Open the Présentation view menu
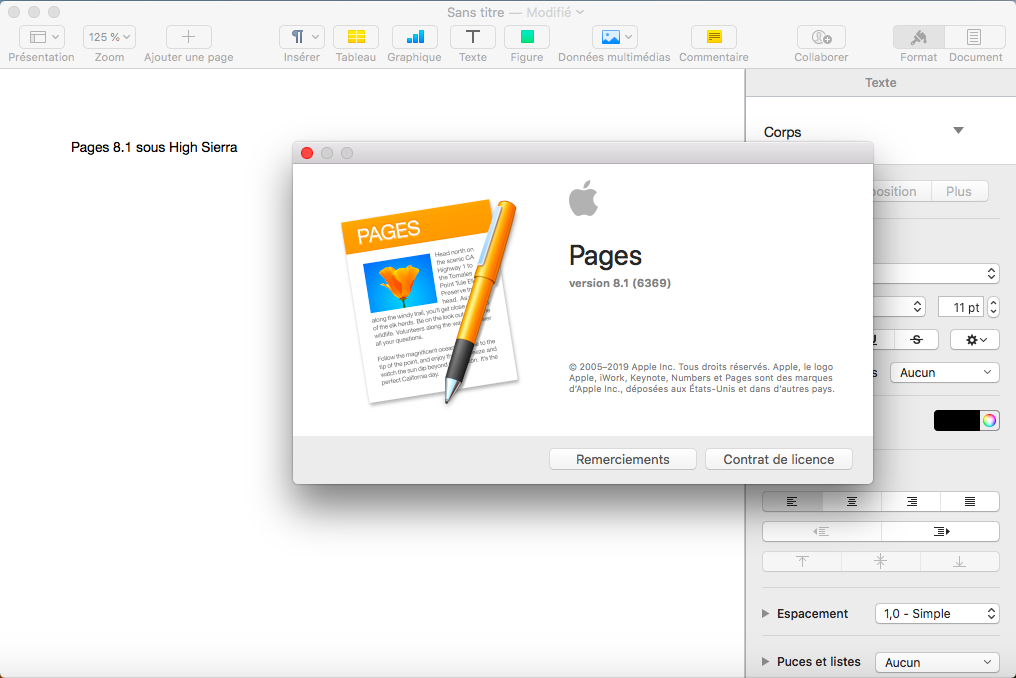1016x678 pixels. click(x=41, y=37)
